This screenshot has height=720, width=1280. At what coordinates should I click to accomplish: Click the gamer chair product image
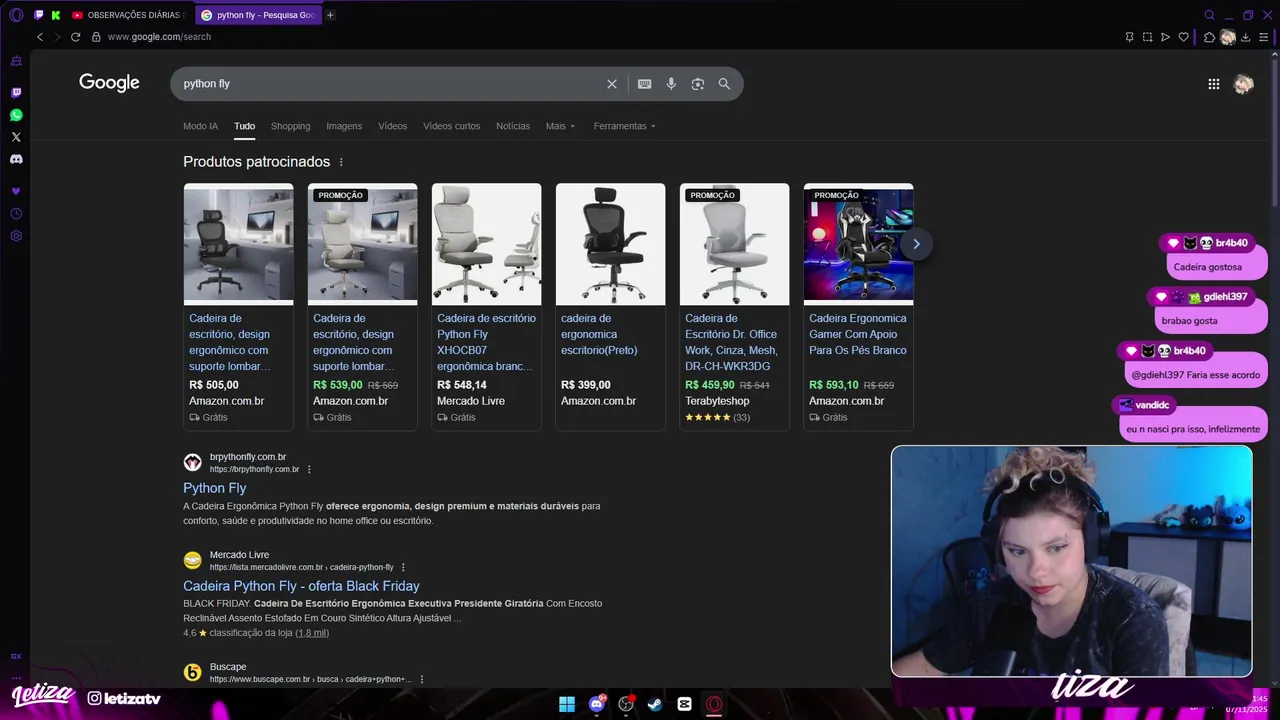coord(858,244)
